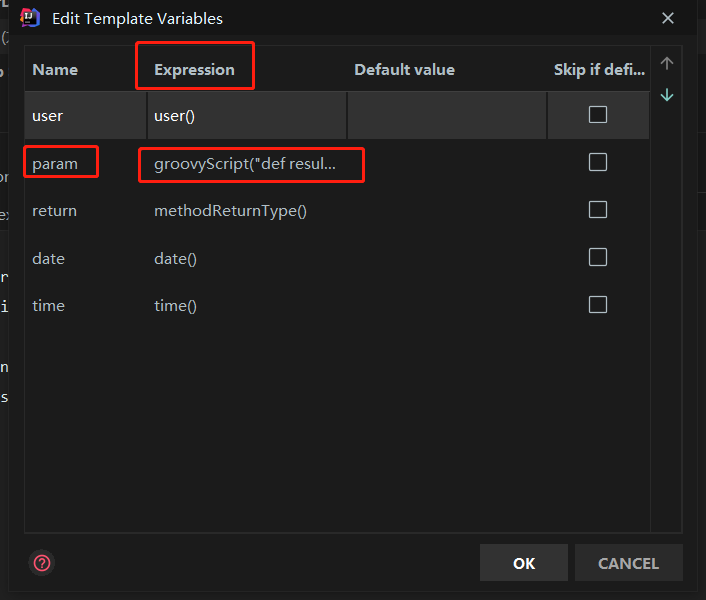
Task: Tick Skip if defined for date
Action: click(598, 257)
